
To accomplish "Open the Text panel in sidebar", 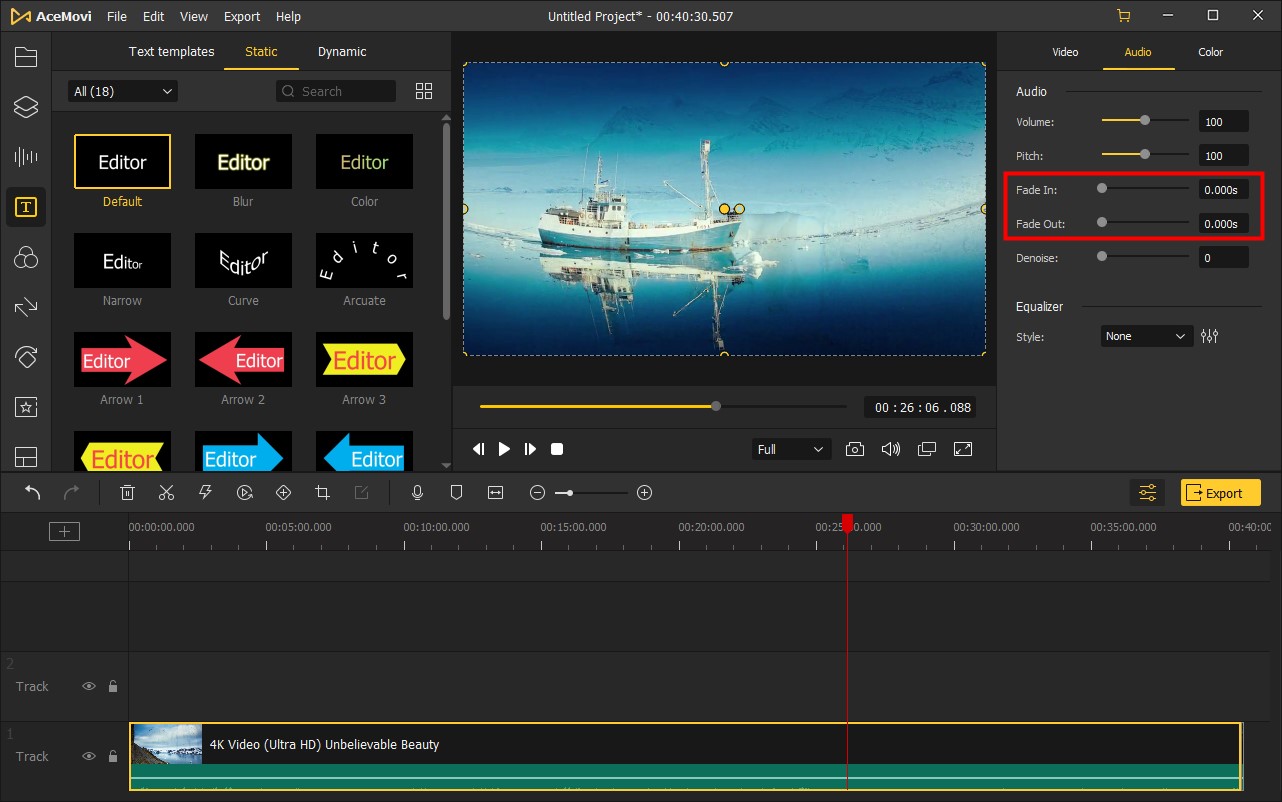I will 25,207.
